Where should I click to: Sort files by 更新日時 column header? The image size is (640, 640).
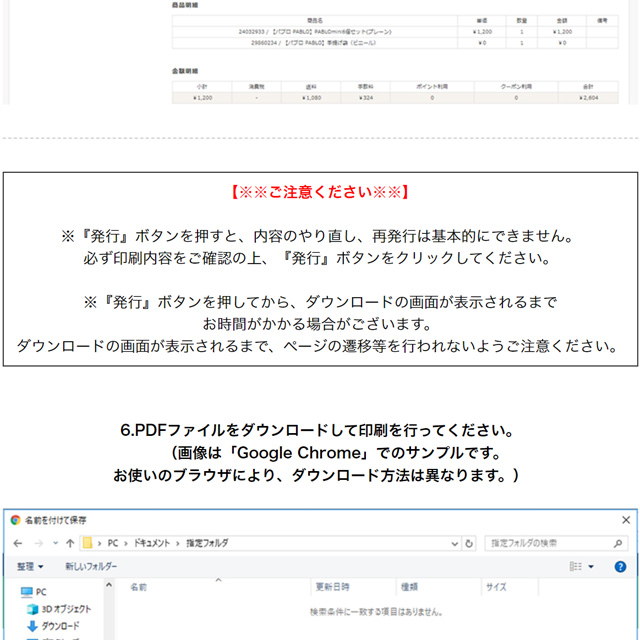pos(333,587)
